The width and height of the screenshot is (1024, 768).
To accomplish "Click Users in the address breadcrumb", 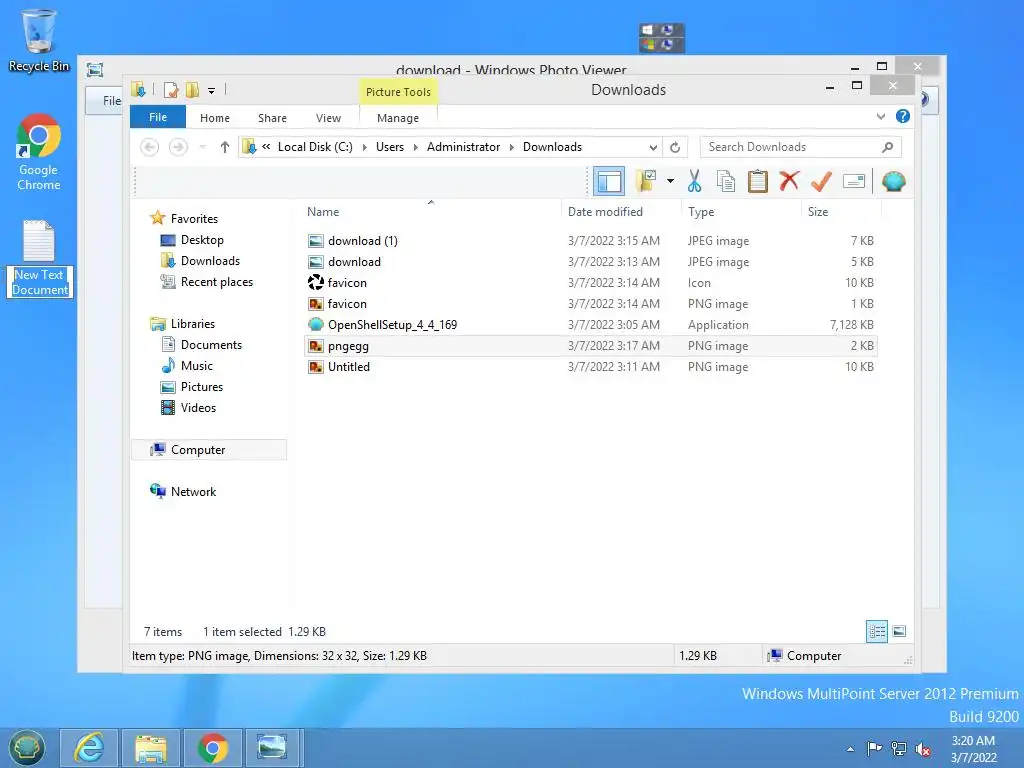I will (x=390, y=147).
